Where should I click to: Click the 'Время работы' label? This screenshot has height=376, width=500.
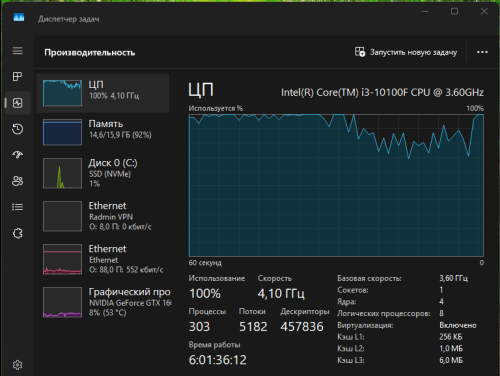(214, 345)
